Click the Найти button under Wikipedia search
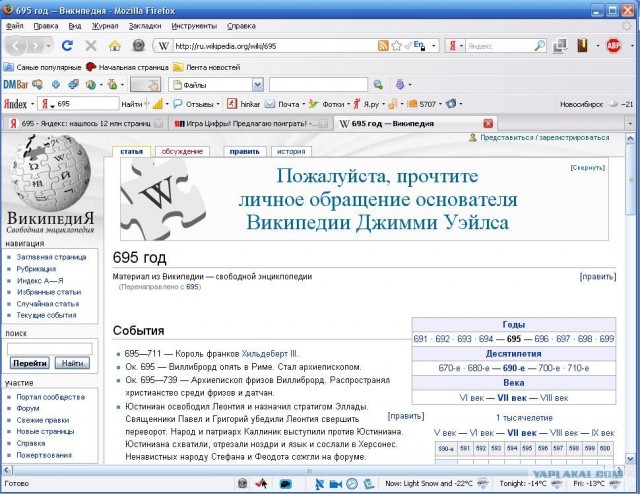This screenshot has height=494, width=640. 72,363
